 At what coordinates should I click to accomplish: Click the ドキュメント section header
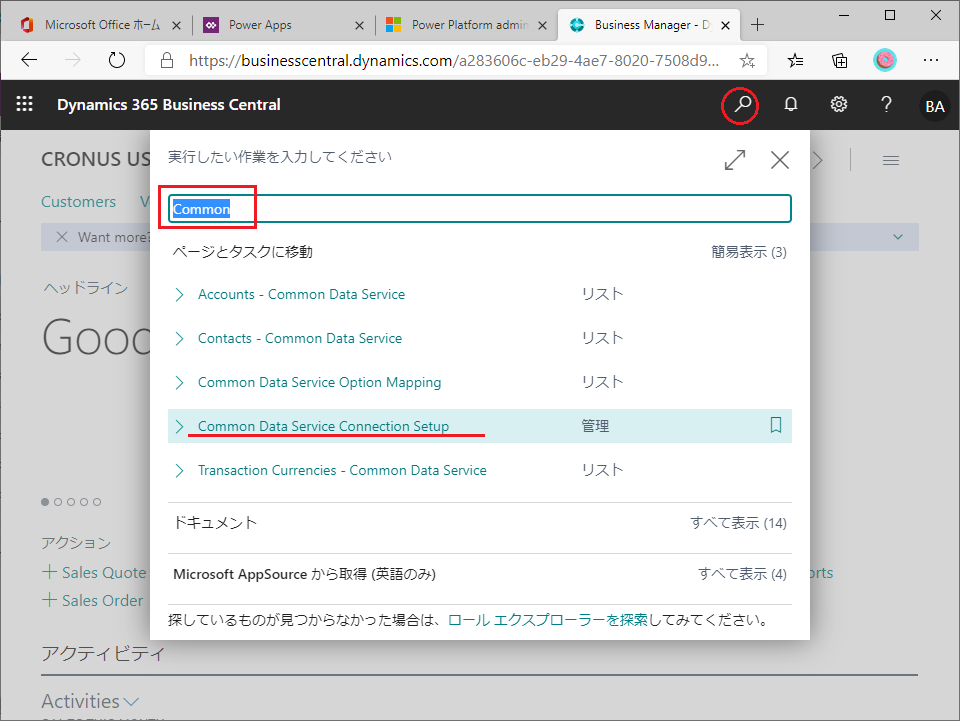pos(216,523)
